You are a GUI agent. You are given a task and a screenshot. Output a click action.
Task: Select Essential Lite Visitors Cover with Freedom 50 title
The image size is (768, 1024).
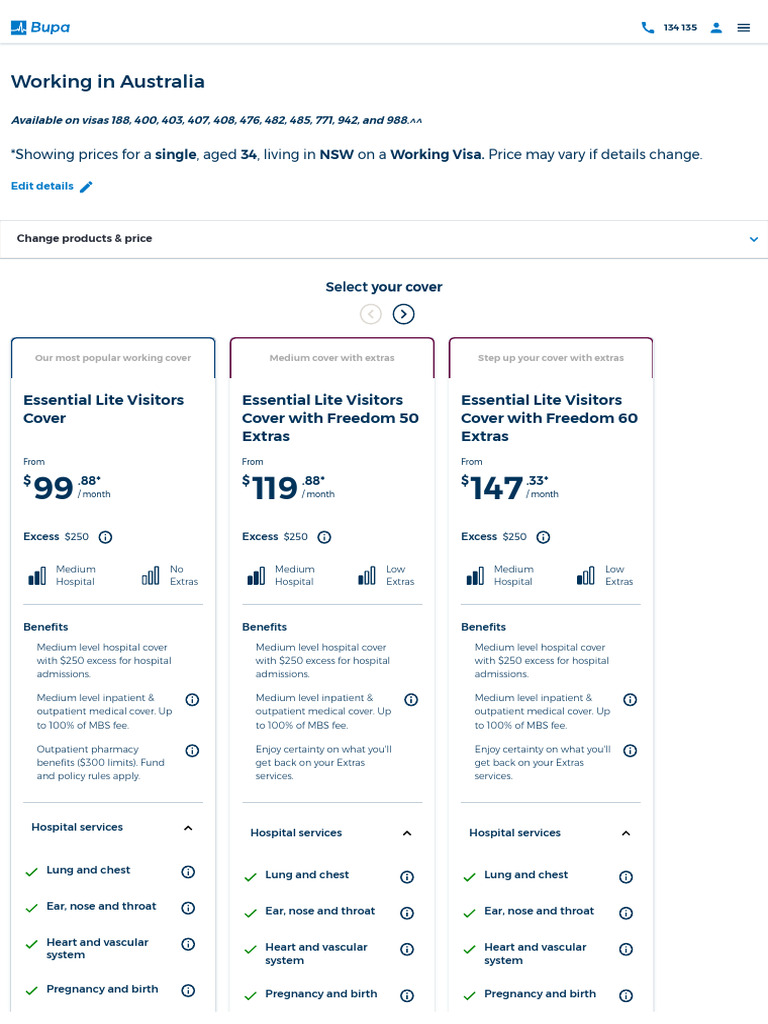pos(330,418)
